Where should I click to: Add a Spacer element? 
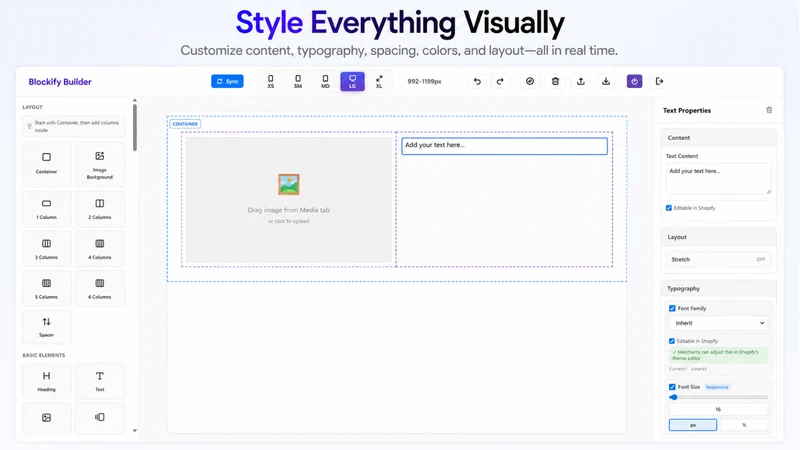click(46, 327)
